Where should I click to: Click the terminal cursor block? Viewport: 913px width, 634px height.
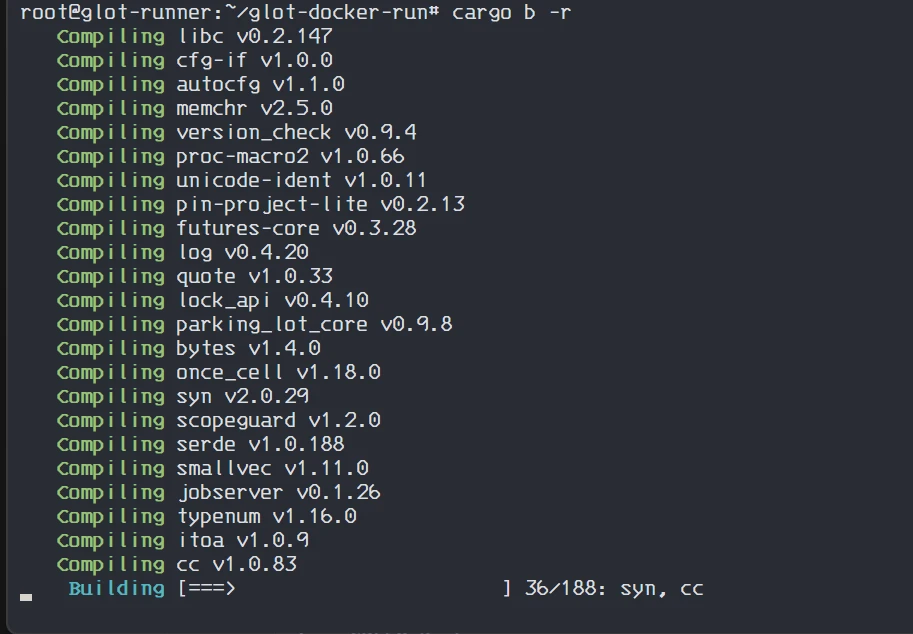tap(26, 597)
